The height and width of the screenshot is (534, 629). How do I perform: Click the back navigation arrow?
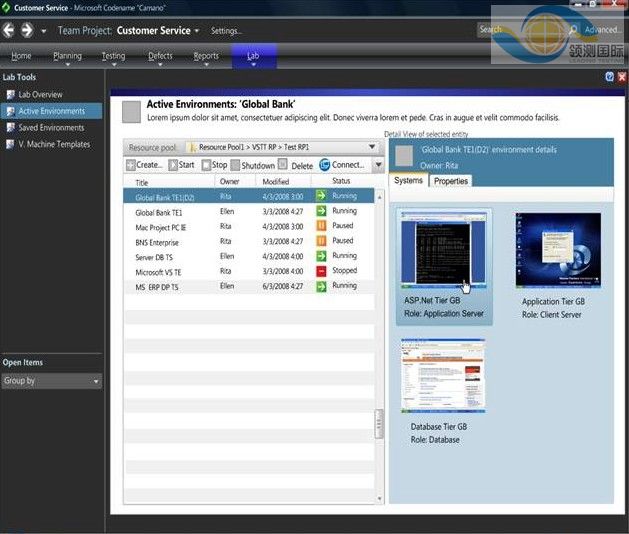(x=9, y=30)
